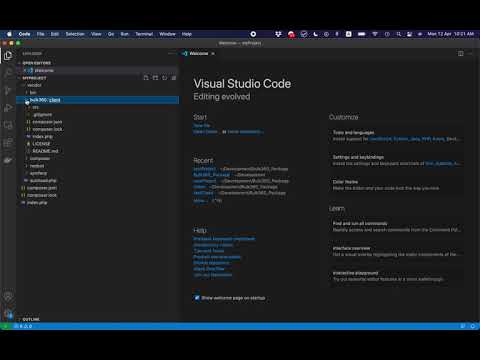
Task: Open the Accounts menu in activity bar
Action: point(8,296)
